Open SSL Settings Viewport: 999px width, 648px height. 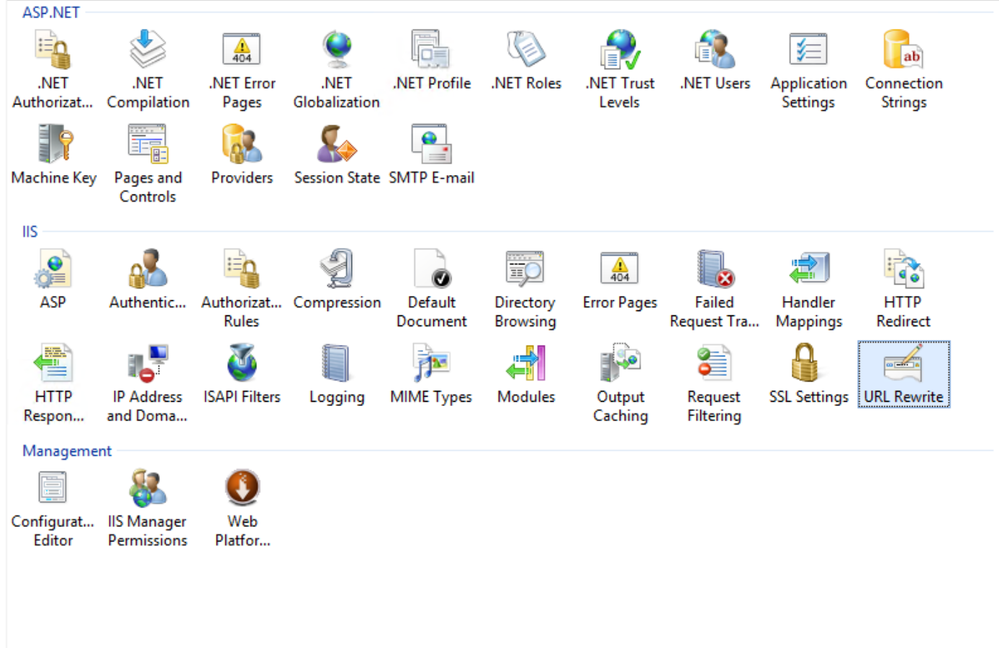(809, 375)
